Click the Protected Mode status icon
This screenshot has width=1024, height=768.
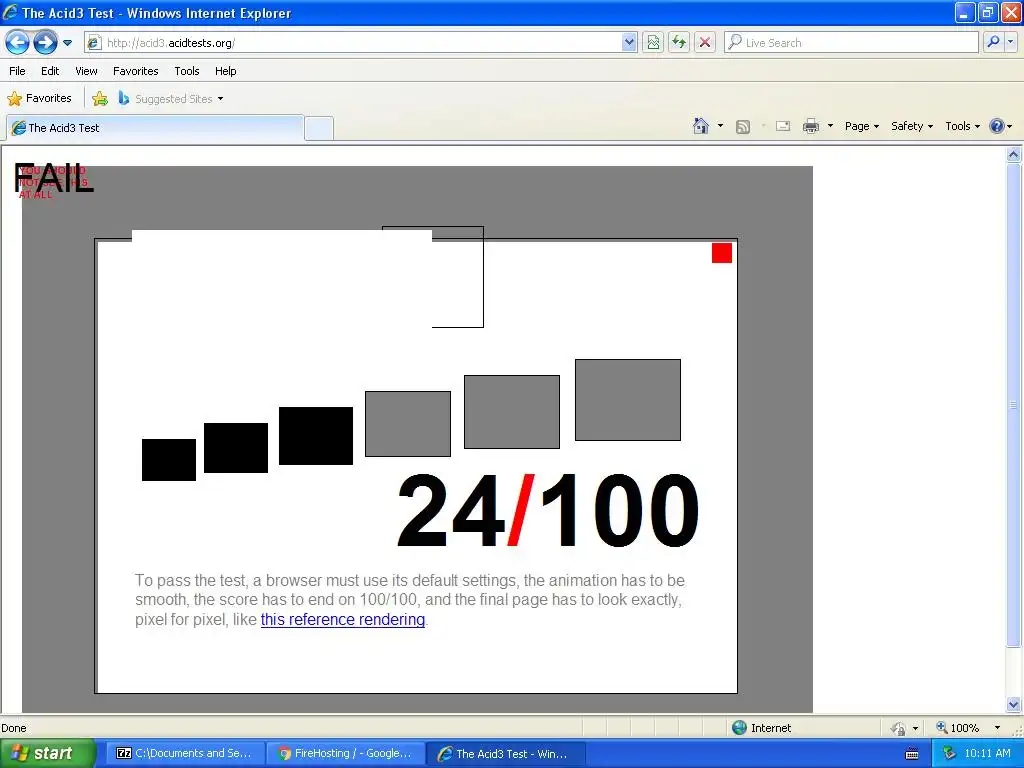[899, 728]
